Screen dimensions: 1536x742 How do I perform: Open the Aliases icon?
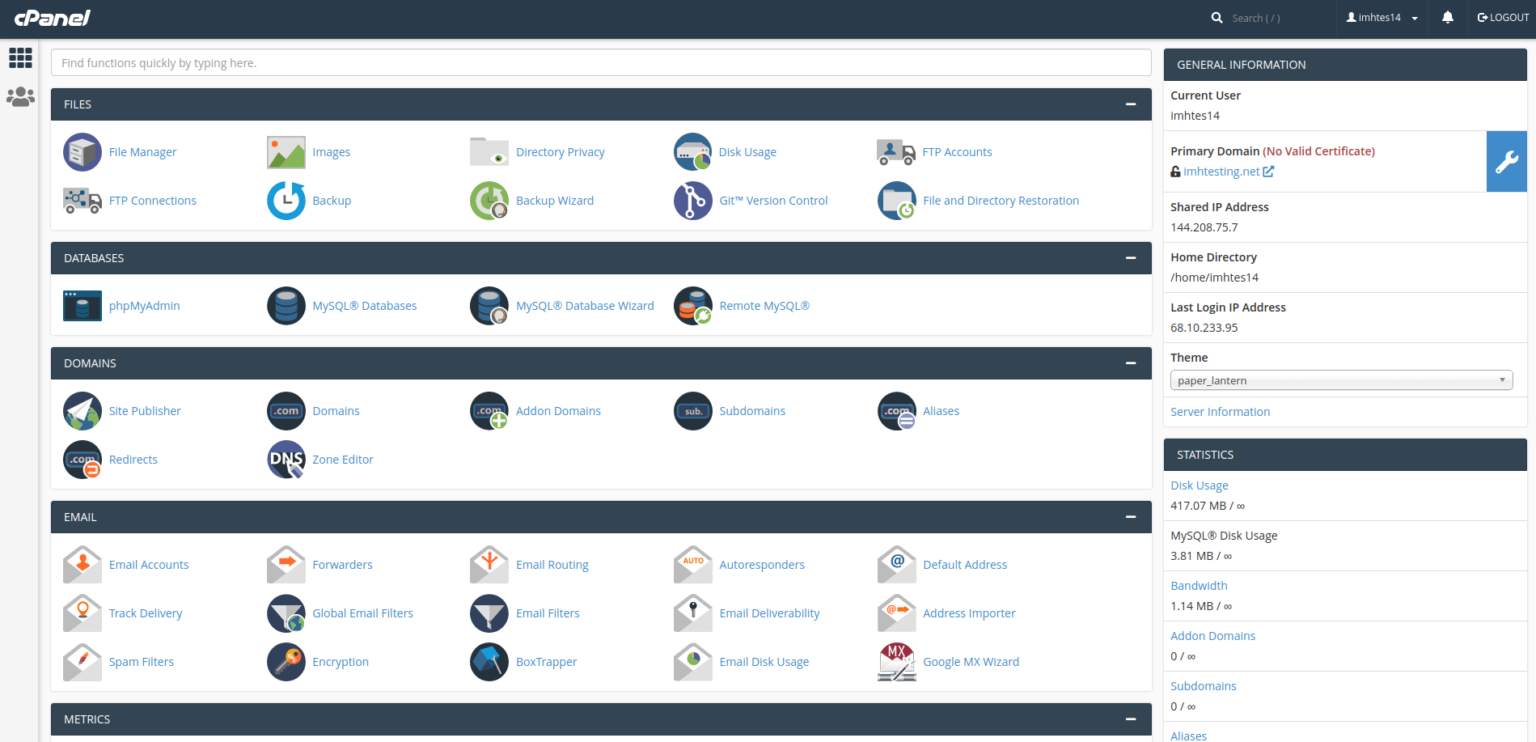pyautogui.click(x=896, y=411)
